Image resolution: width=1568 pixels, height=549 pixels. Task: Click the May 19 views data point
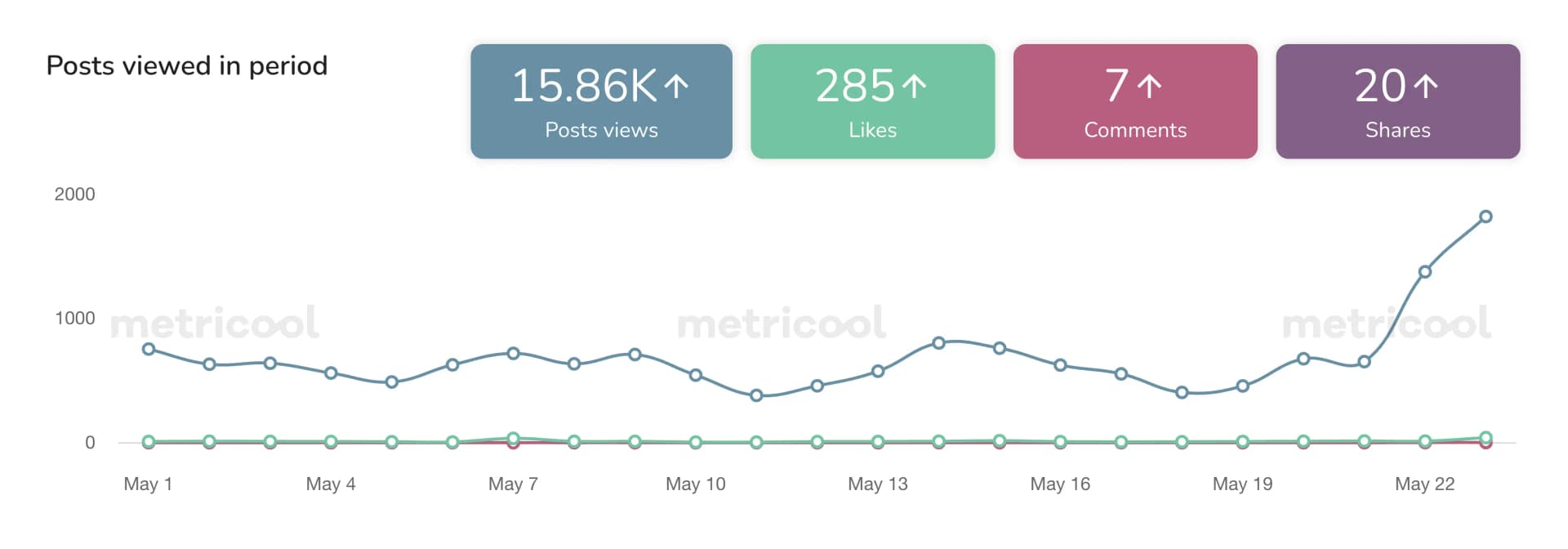[x=1242, y=386]
